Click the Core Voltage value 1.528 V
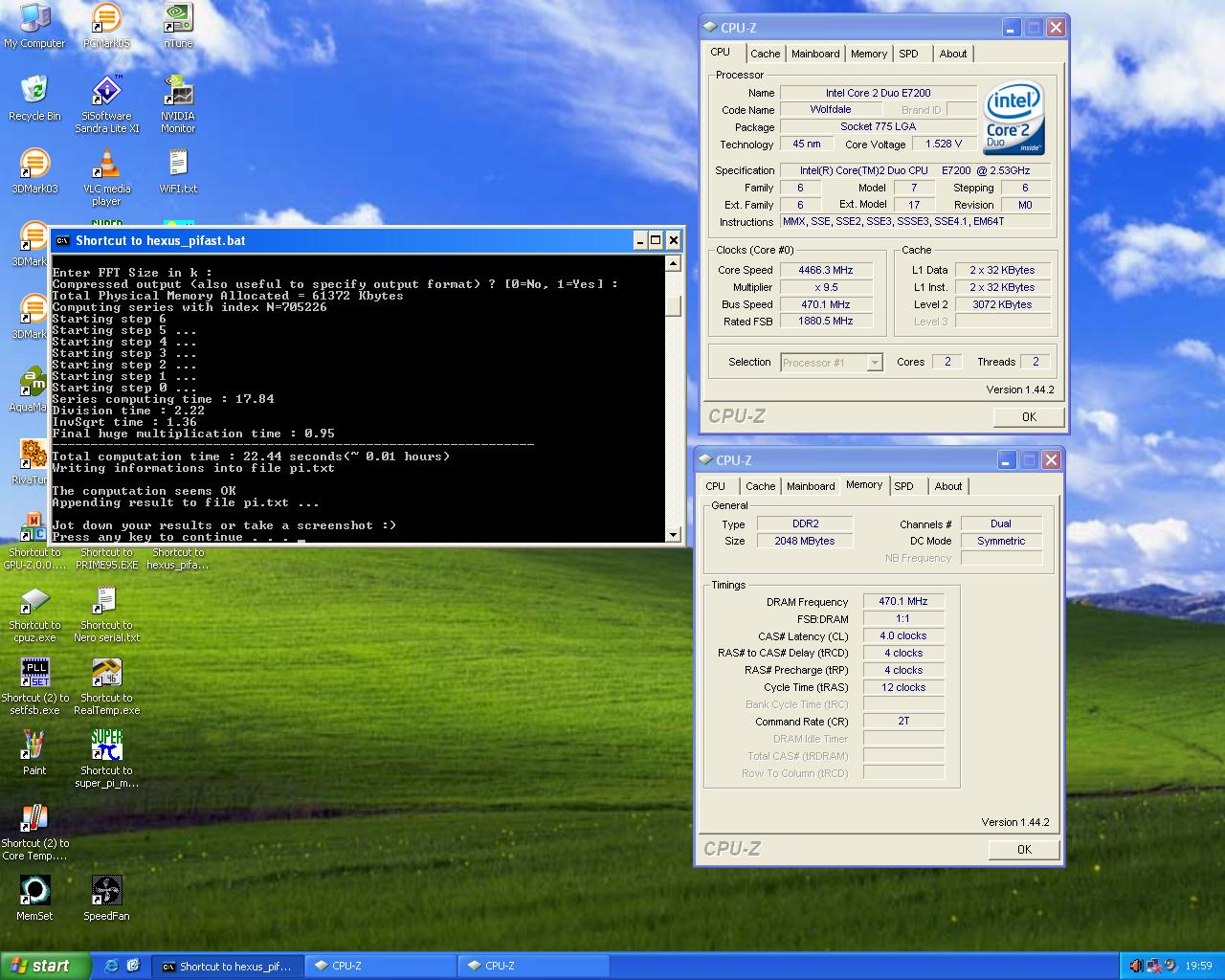1225x980 pixels. pos(944,144)
